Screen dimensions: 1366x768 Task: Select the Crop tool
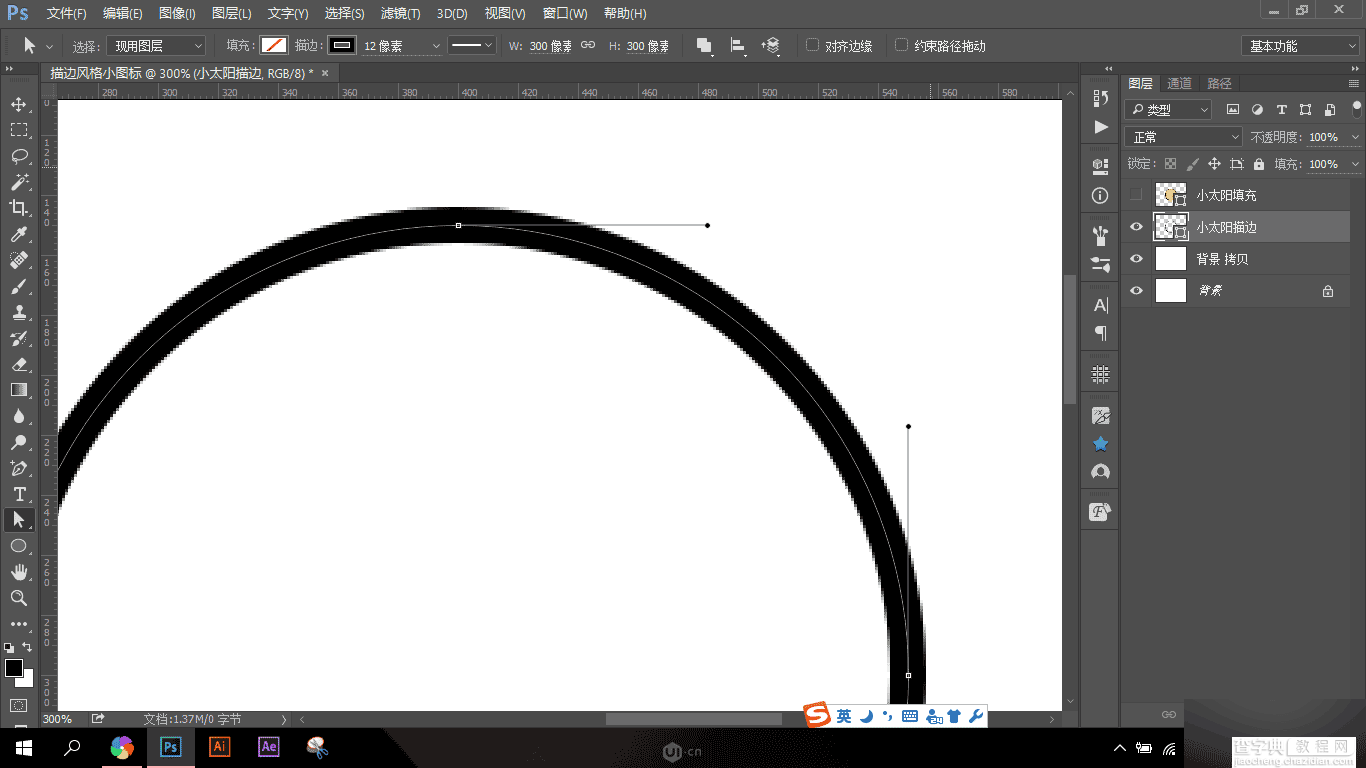18,208
